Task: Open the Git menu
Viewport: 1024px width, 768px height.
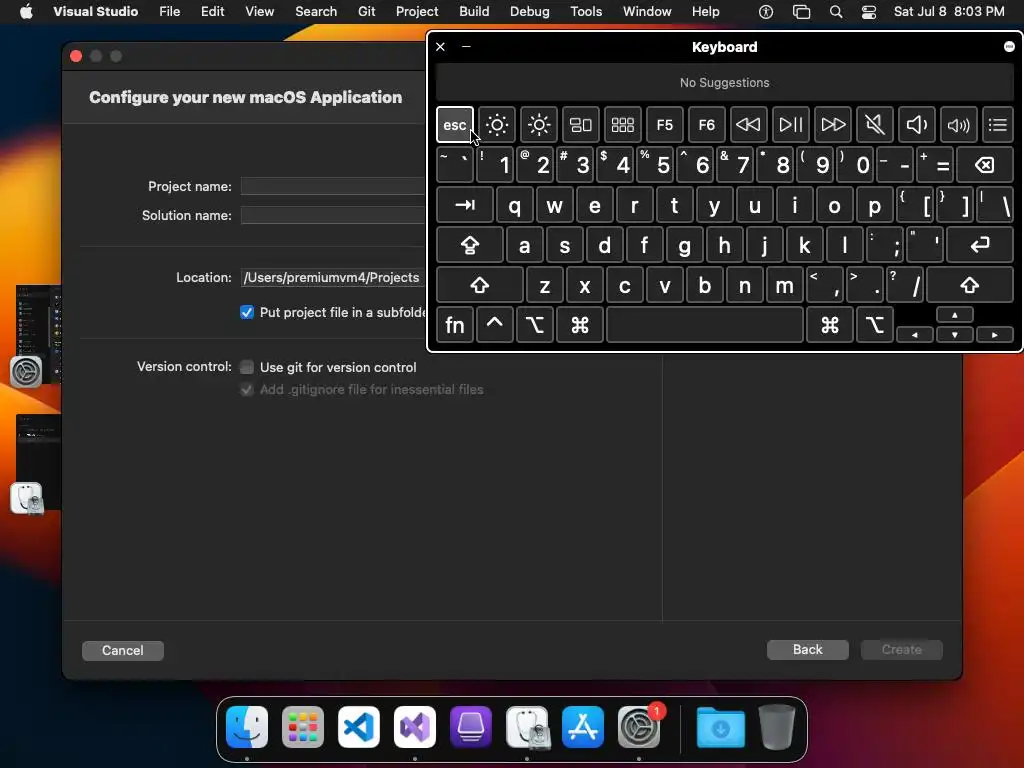Action: click(x=366, y=11)
